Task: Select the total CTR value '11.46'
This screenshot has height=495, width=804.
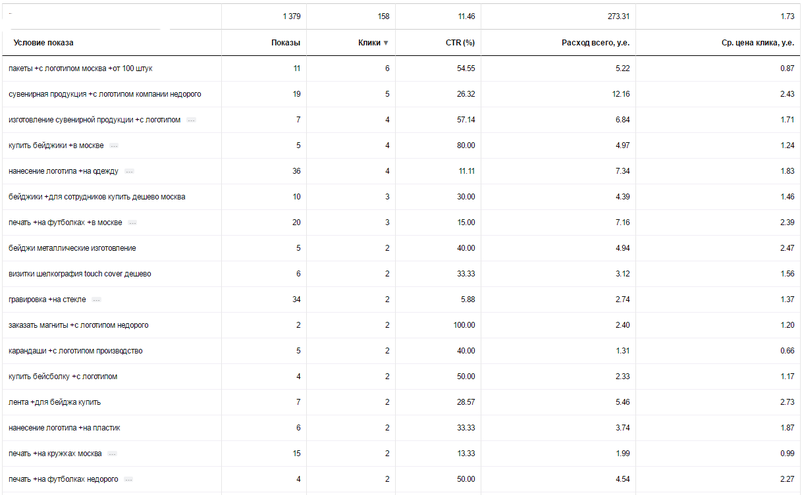Action: point(466,16)
